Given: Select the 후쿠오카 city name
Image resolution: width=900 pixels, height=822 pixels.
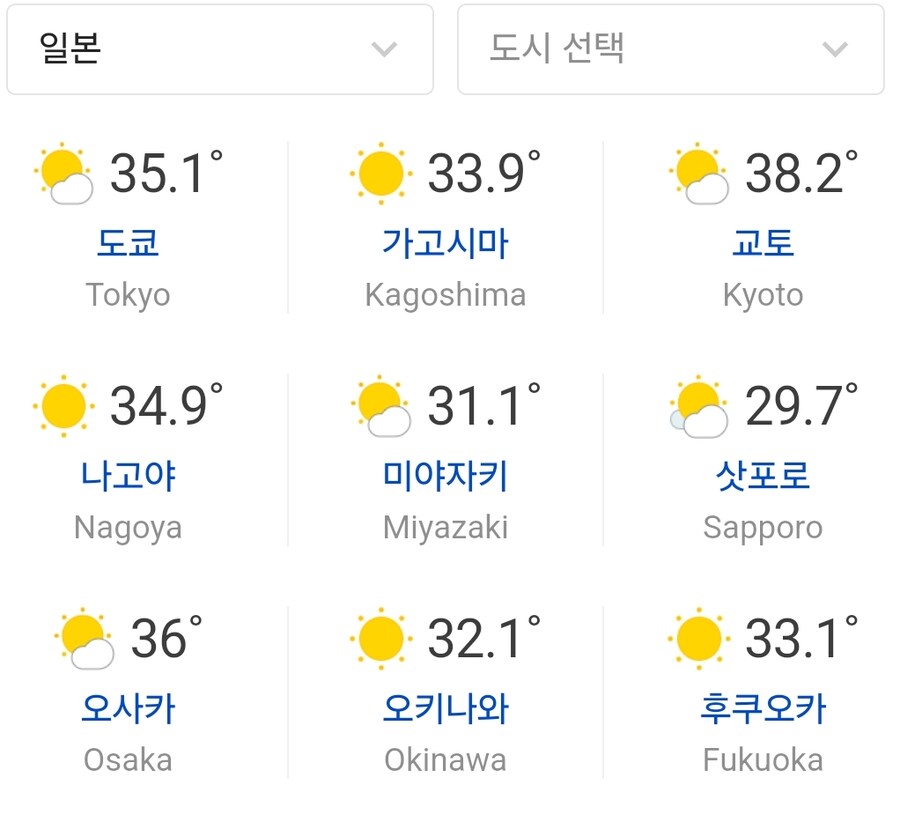Looking at the screenshot, I should (x=763, y=707).
